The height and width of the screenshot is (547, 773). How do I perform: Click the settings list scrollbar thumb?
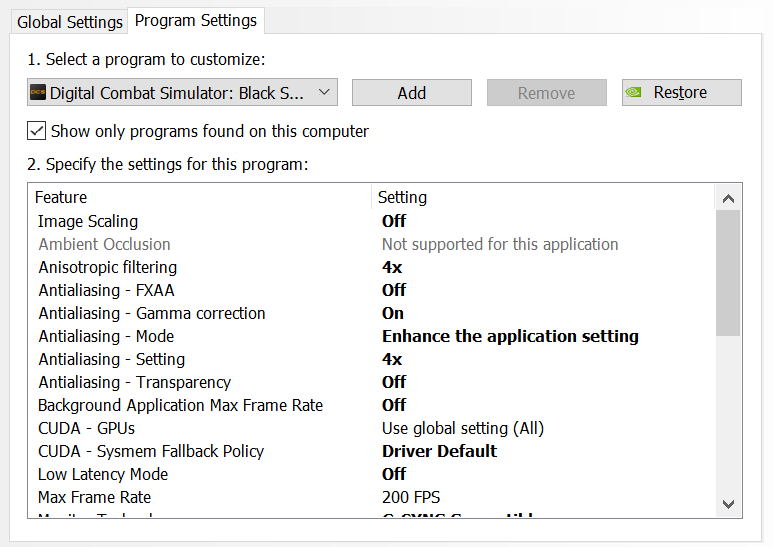pos(728,273)
